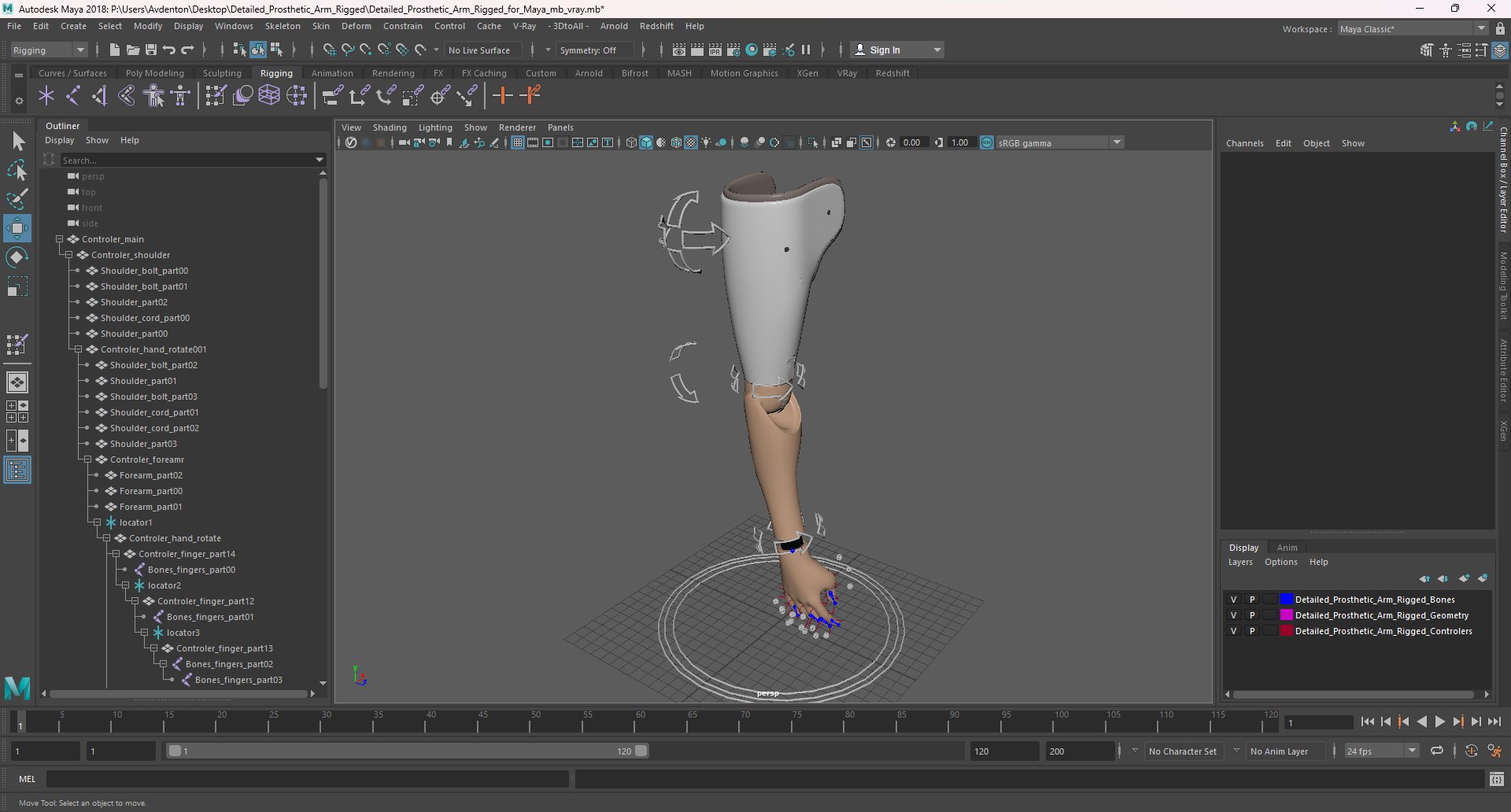
Task: Click Rigged_Bones layer blue color swatch
Action: click(1286, 600)
